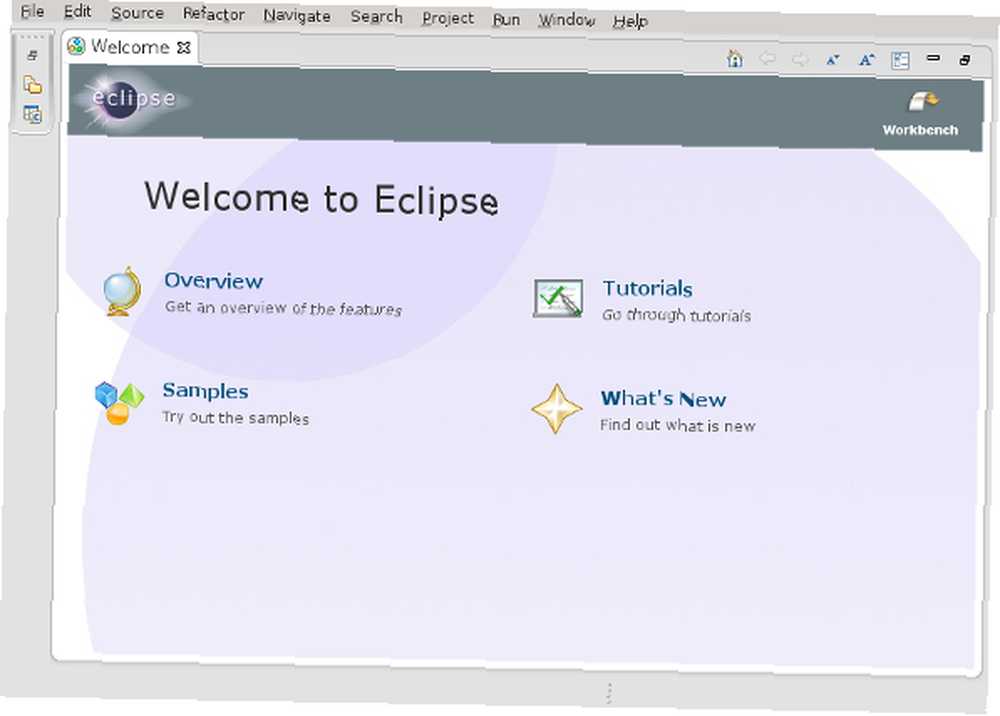Open the Refactor menu

click(214, 14)
